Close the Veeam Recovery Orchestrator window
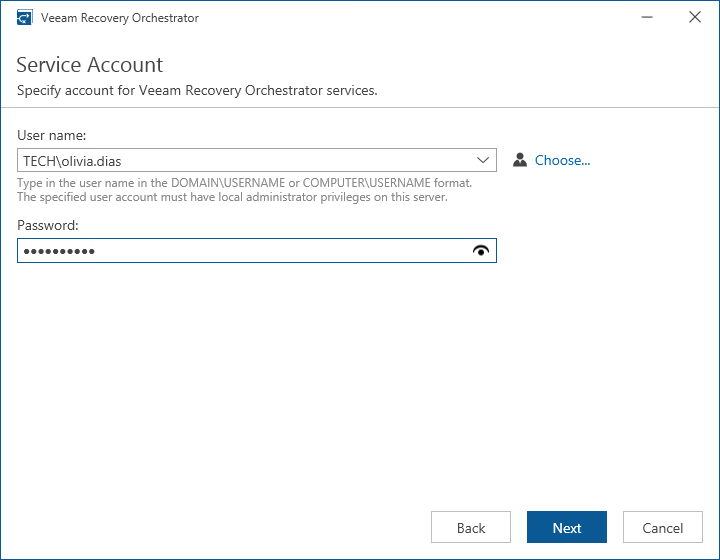The image size is (720, 560). coord(695,18)
